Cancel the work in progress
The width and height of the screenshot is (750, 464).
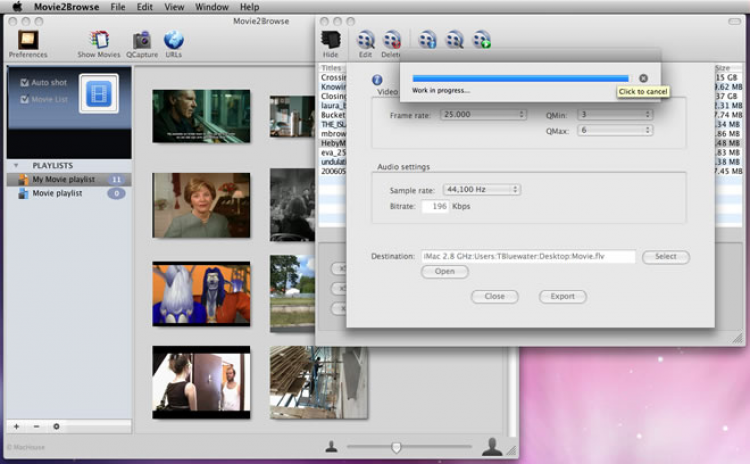tap(643, 78)
